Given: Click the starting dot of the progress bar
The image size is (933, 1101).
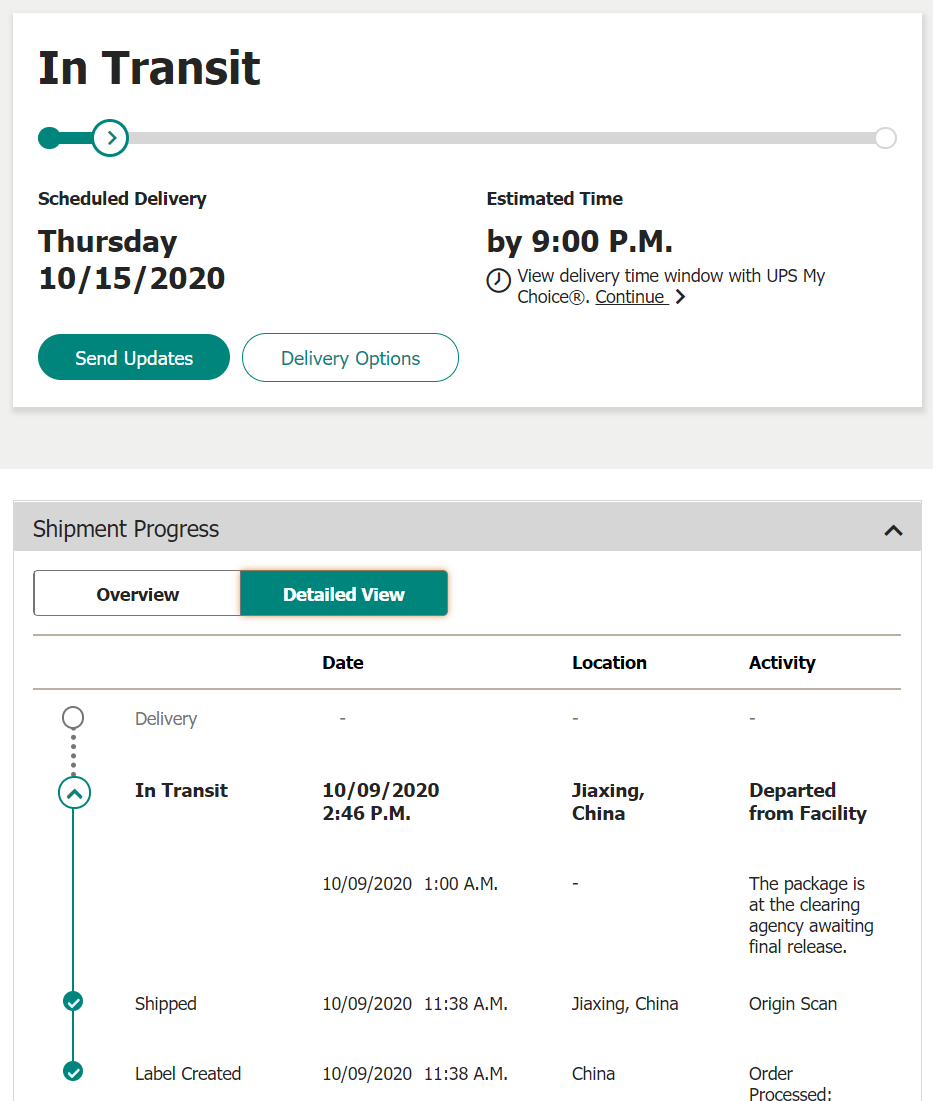Looking at the screenshot, I should tap(49, 138).
